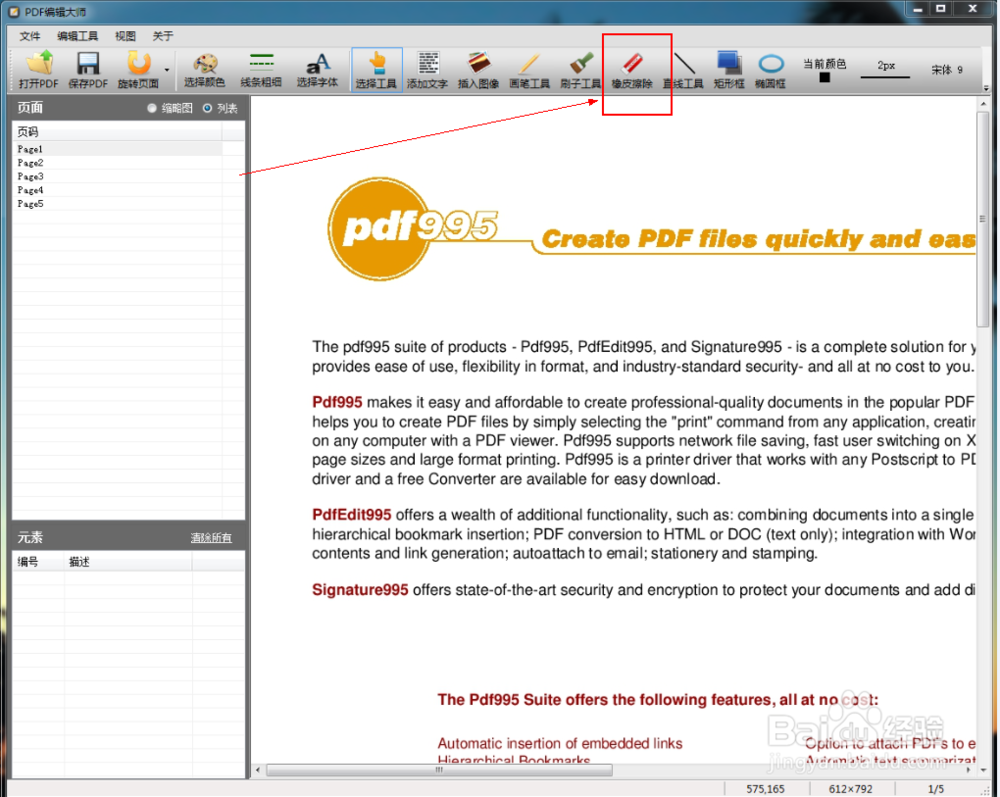Select the 添加文字 add text tool
1000x797 pixels.
click(x=427, y=69)
